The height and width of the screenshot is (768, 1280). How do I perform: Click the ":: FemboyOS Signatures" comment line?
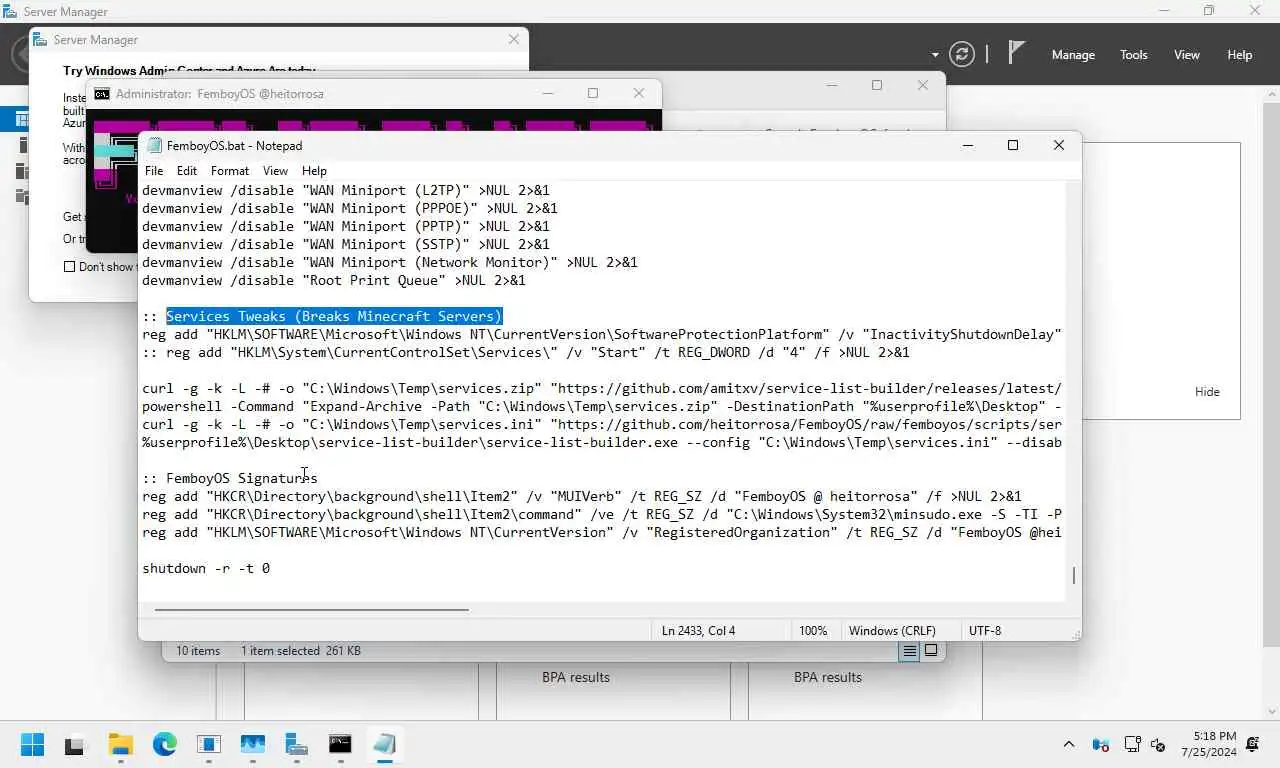tap(230, 478)
